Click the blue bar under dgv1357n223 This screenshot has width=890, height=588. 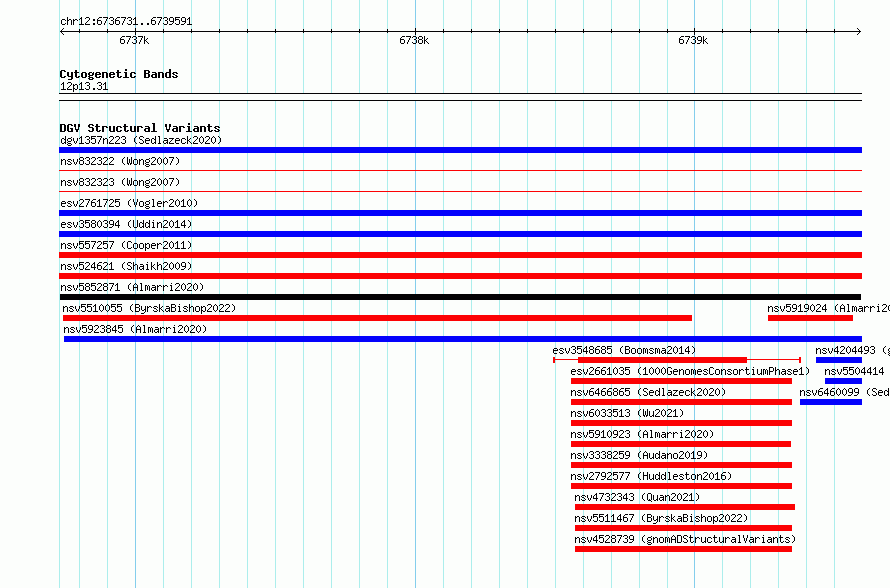460,150
